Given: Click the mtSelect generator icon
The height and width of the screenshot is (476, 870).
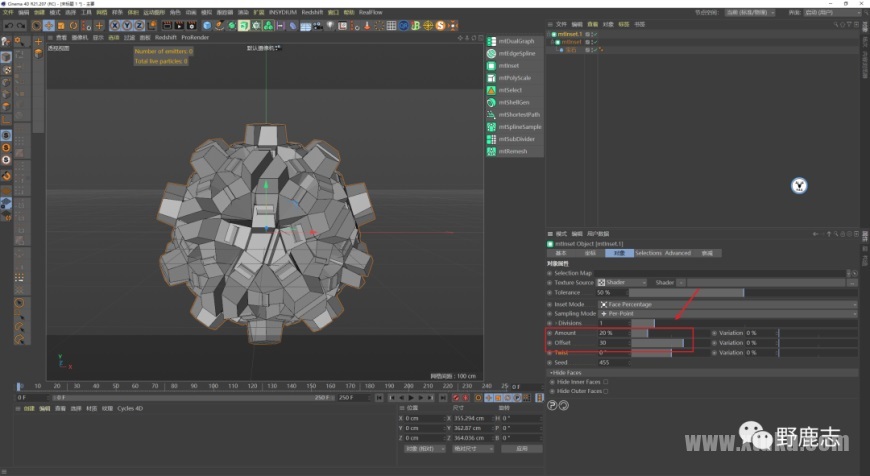Looking at the screenshot, I should (x=491, y=90).
